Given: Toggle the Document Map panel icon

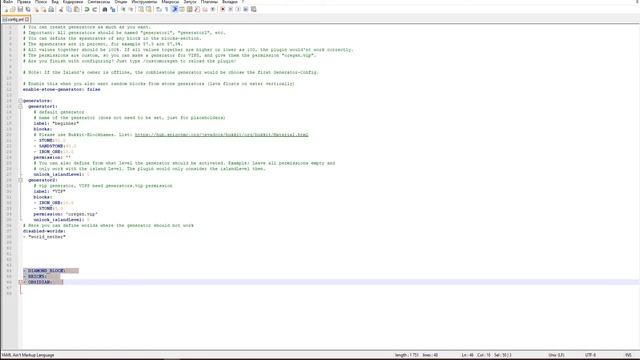Looking at the screenshot, I should click(189, 9).
